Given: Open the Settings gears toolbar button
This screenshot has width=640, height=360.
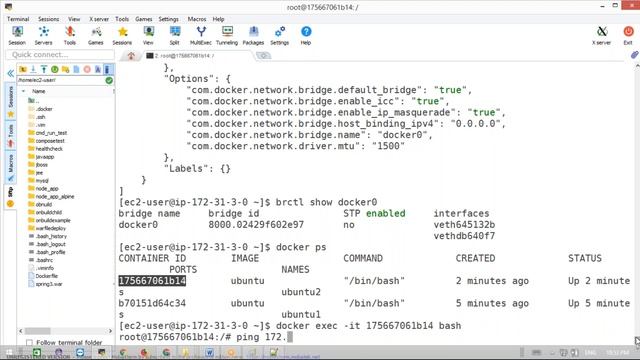Looking at the screenshot, I should click(280, 36).
